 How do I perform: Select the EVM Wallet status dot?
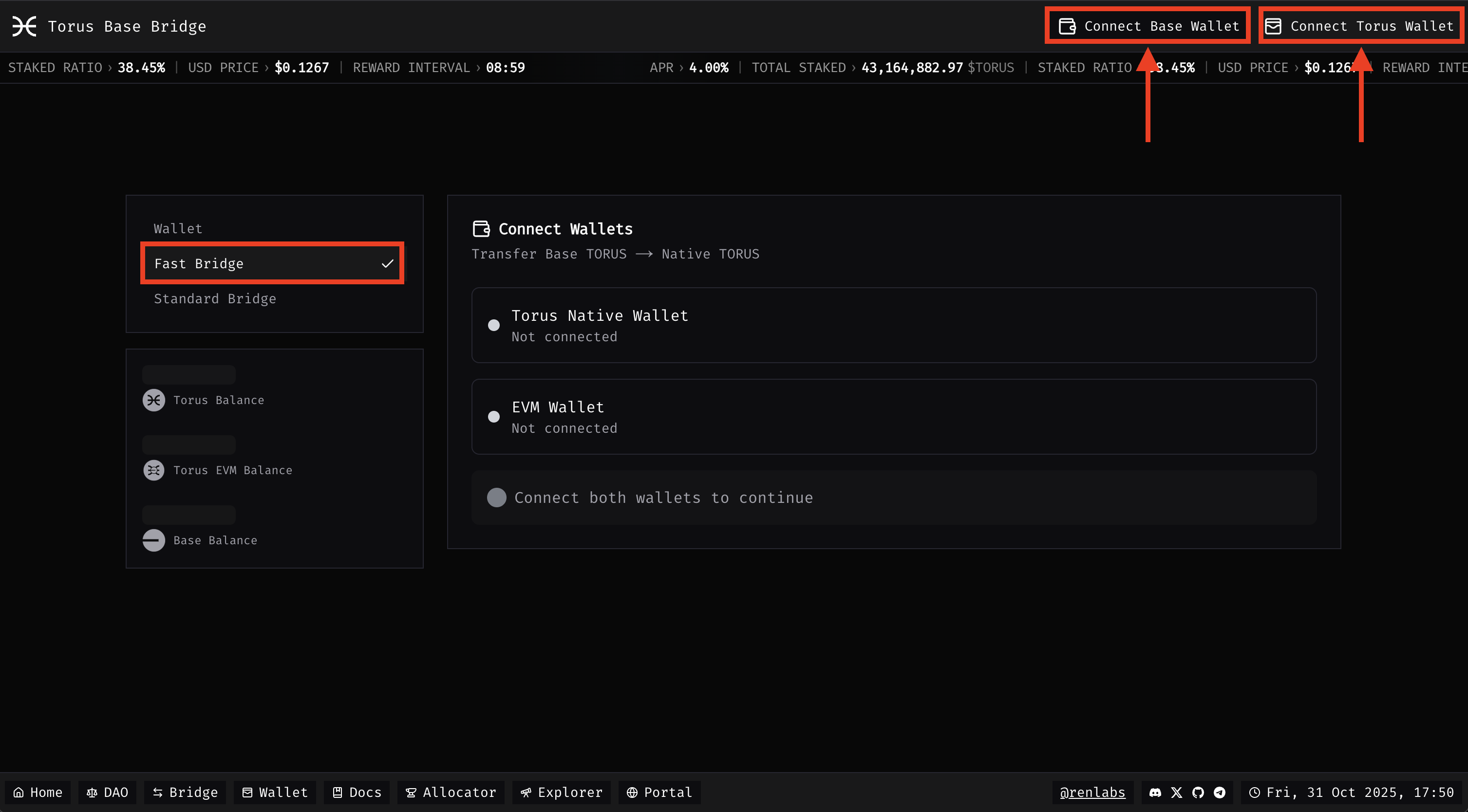tap(493, 417)
